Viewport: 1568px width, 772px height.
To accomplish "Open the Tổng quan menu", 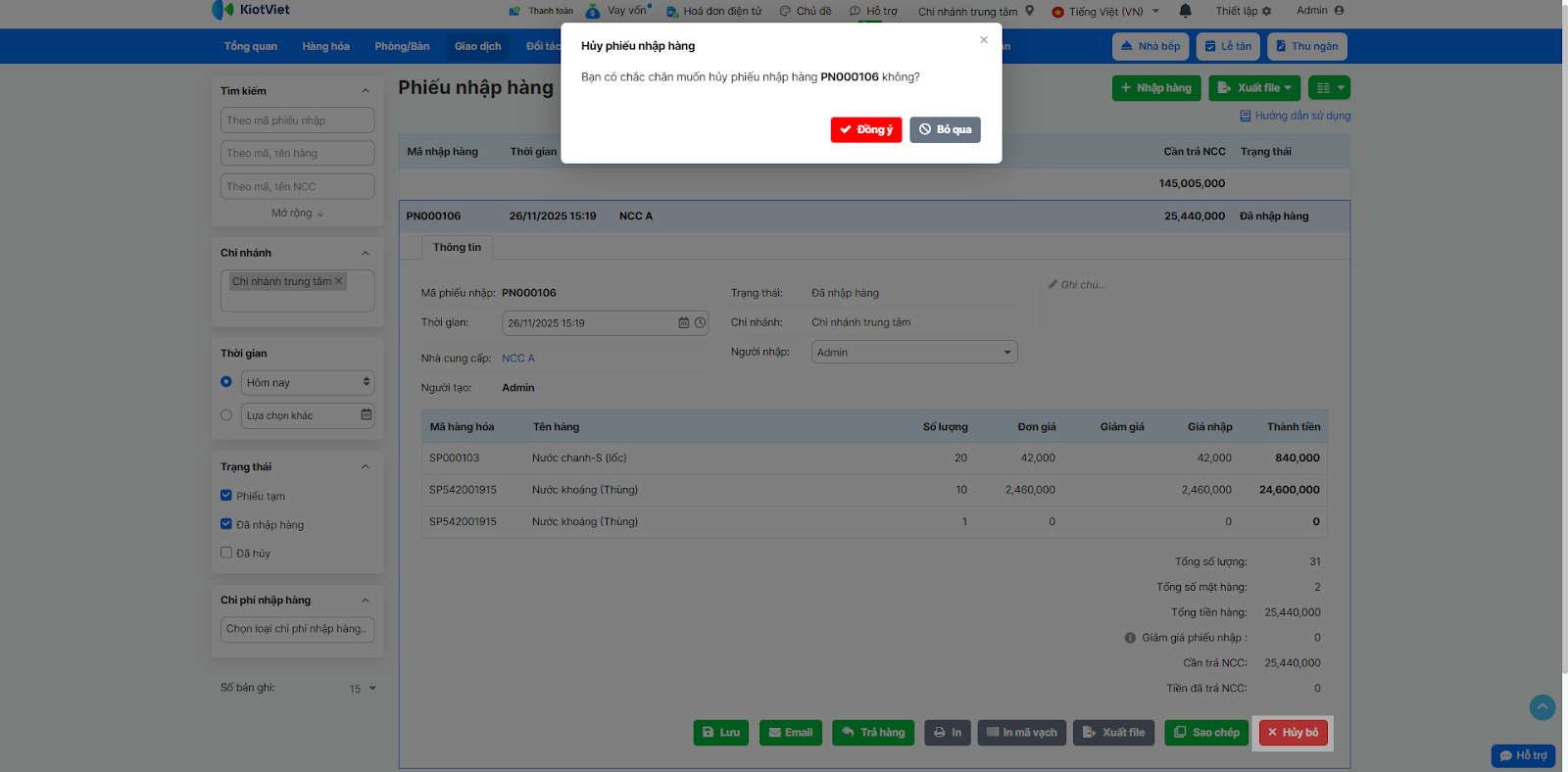I will [250, 46].
